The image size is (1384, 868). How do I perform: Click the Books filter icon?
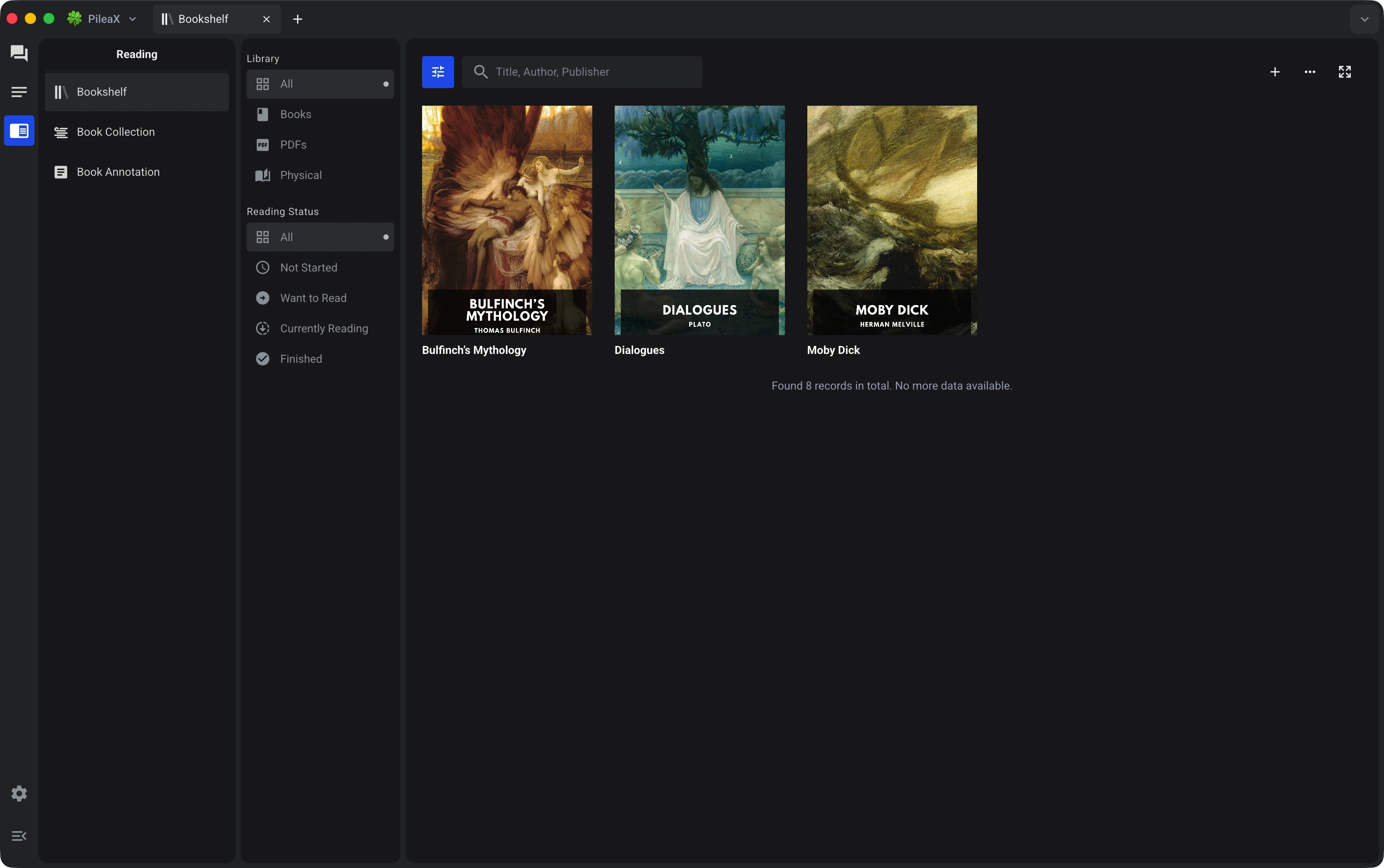coord(262,114)
